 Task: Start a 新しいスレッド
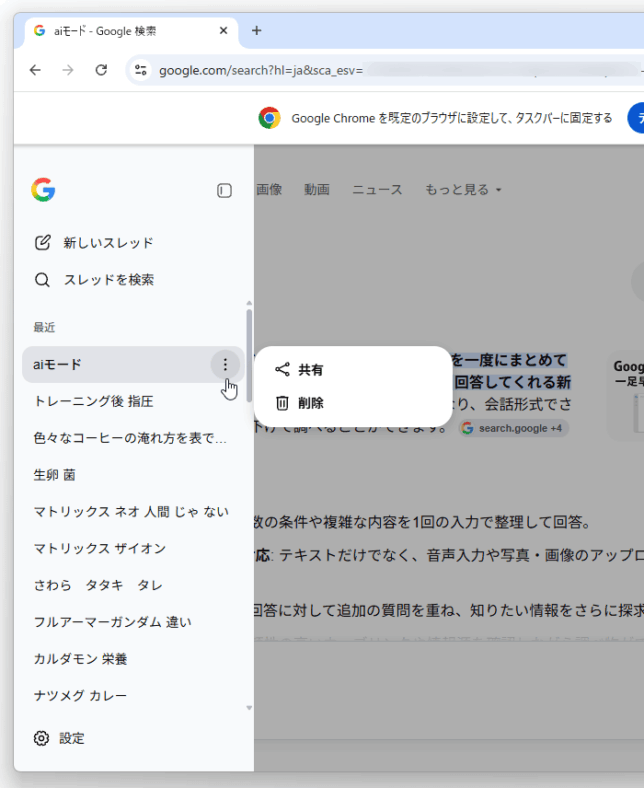[x=94, y=243]
